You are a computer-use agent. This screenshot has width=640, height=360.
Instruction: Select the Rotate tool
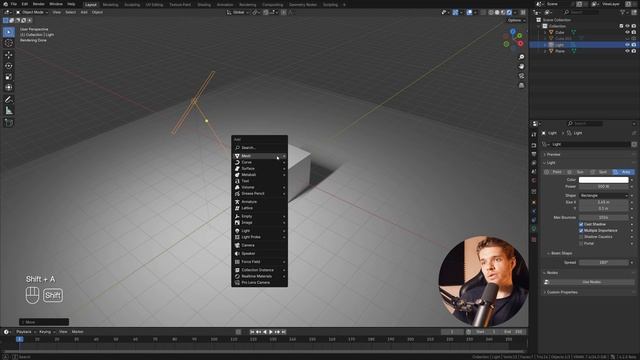(9, 66)
